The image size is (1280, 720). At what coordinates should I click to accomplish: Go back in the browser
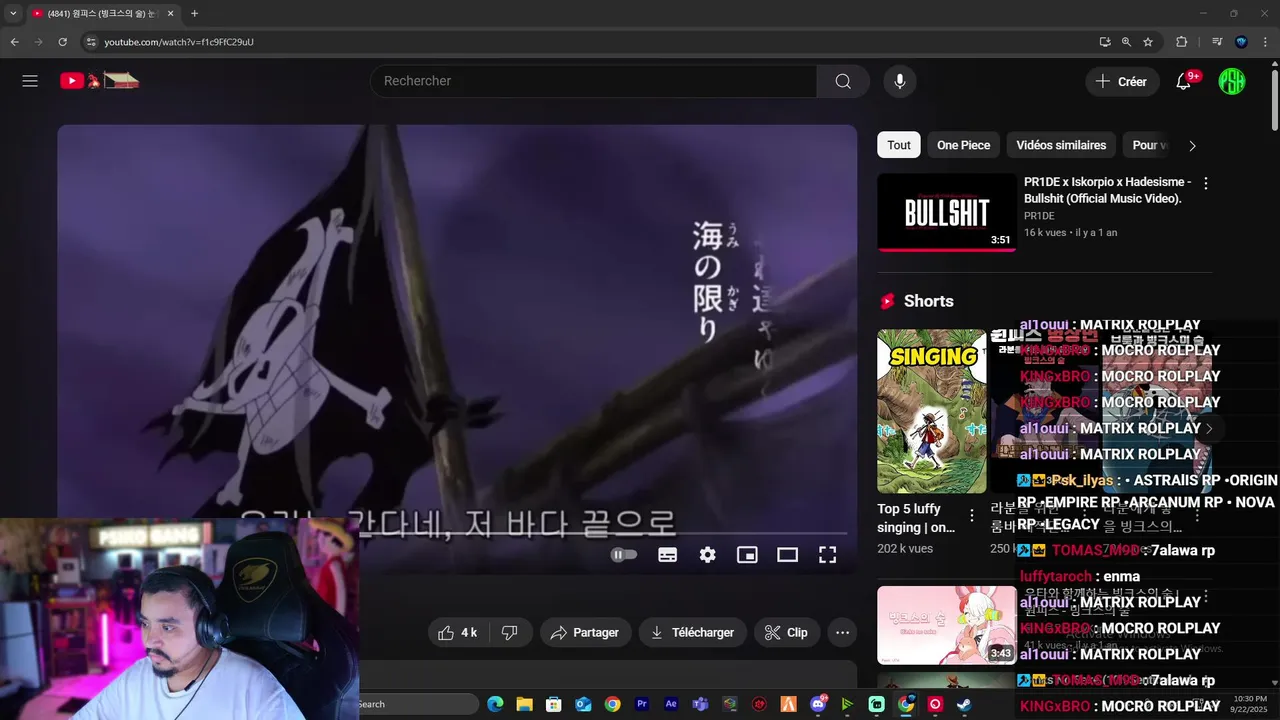14,42
